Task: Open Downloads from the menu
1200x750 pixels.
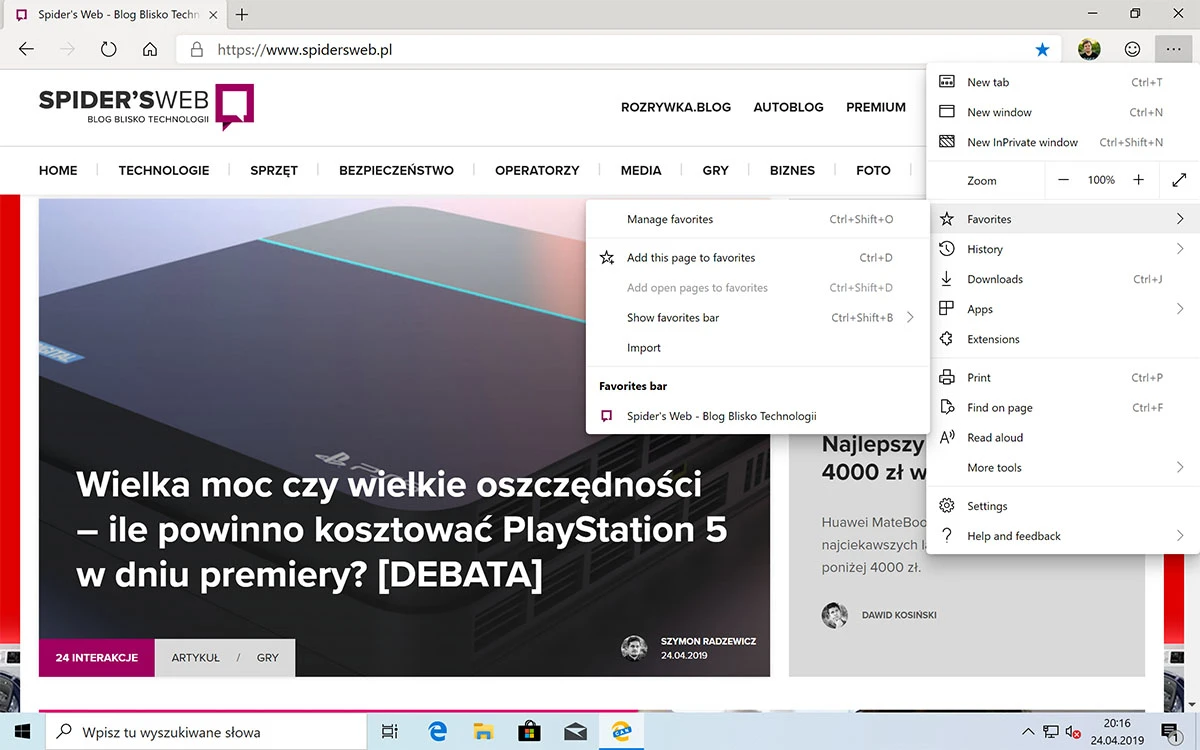Action: (1064, 279)
